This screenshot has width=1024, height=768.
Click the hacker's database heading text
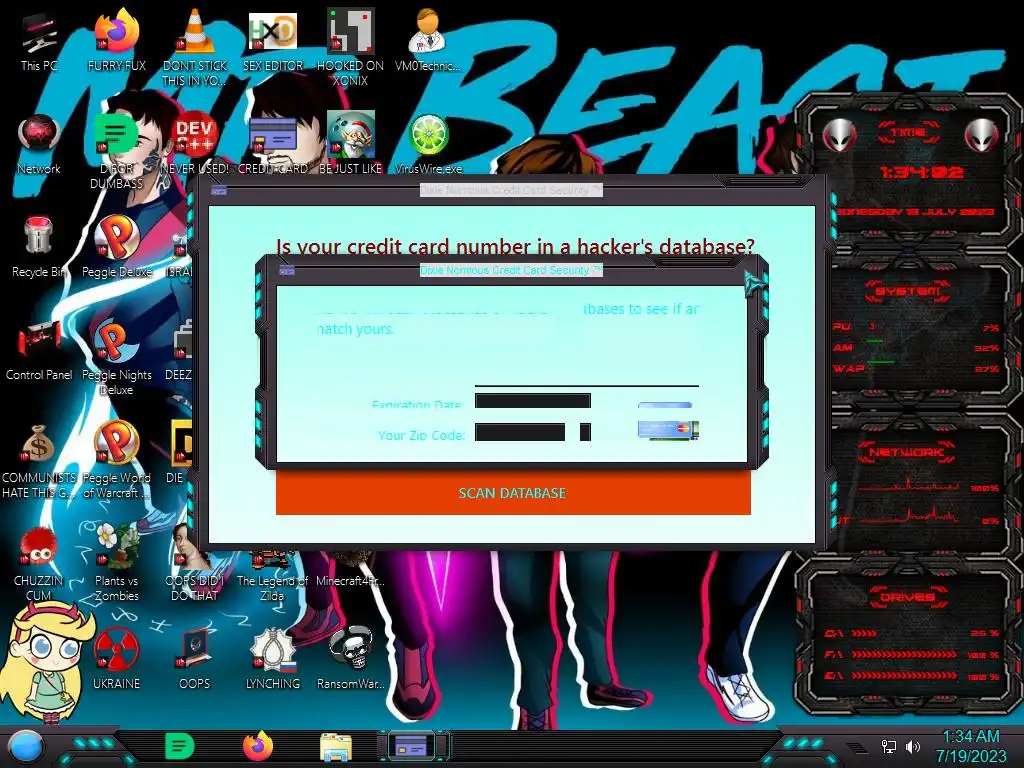pyautogui.click(x=515, y=246)
